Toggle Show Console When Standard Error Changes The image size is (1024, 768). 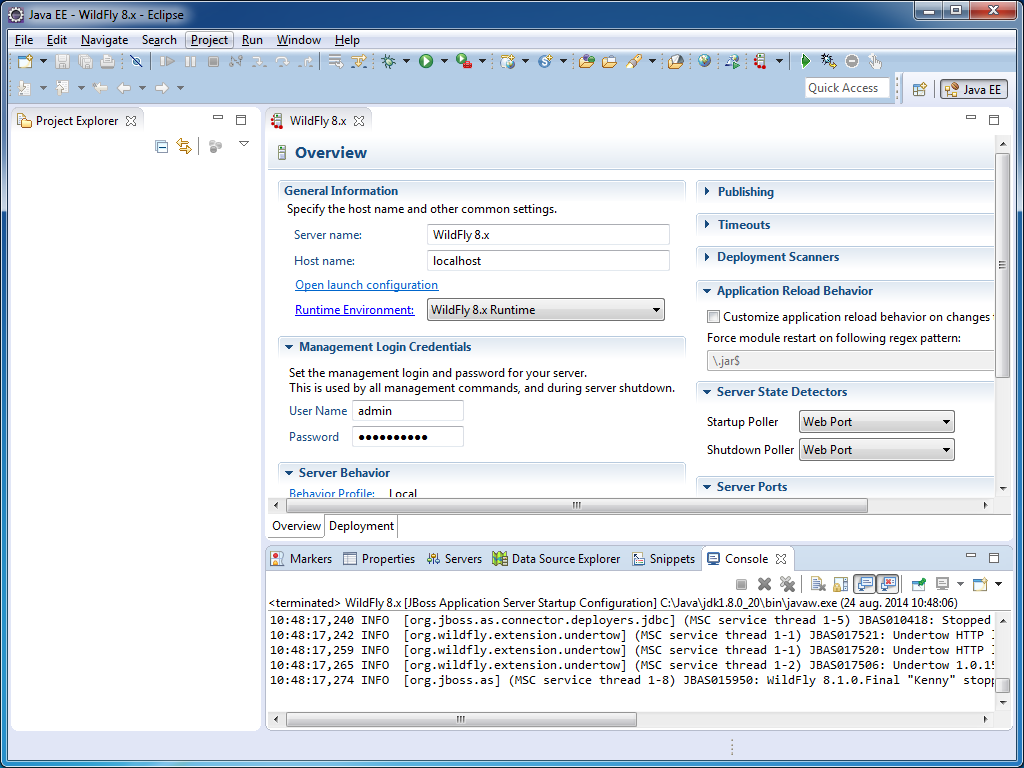coord(888,583)
